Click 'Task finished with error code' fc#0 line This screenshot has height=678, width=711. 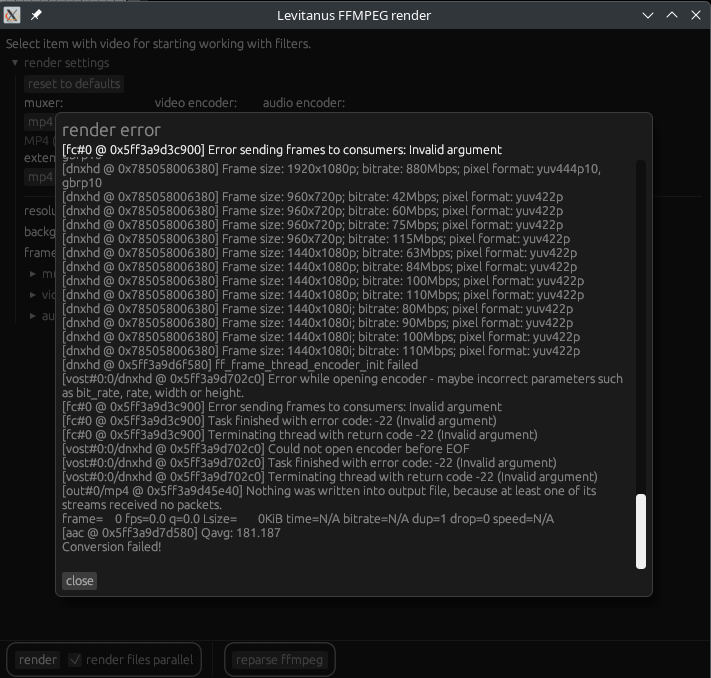(x=279, y=420)
